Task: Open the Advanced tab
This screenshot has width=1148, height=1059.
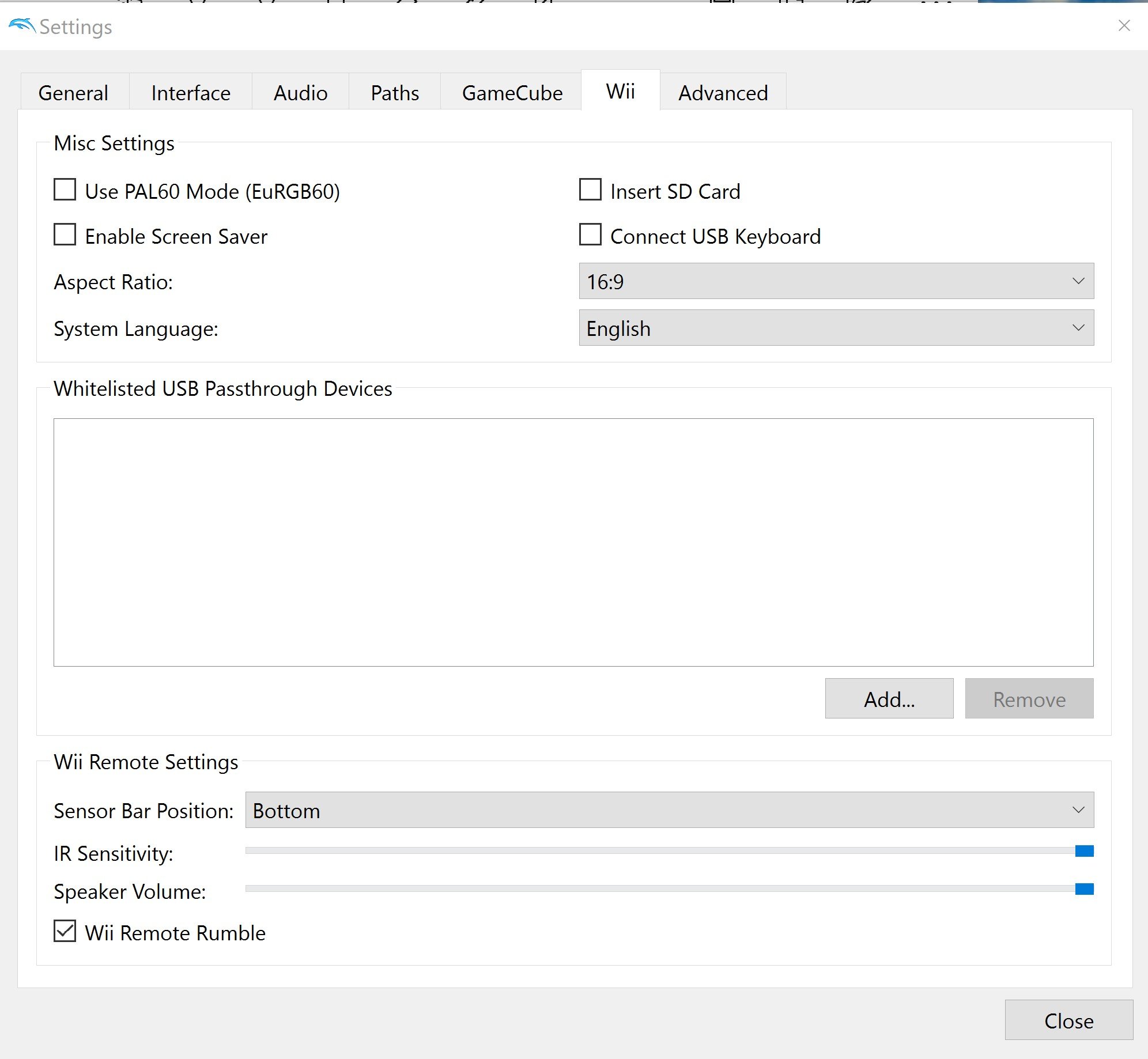Action: click(x=723, y=93)
